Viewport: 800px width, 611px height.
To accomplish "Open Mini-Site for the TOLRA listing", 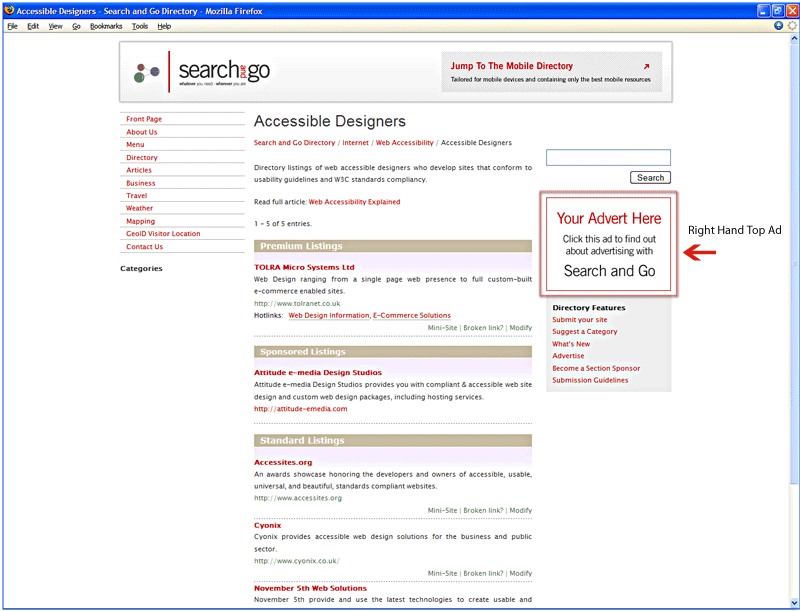I will coord(442,328).
